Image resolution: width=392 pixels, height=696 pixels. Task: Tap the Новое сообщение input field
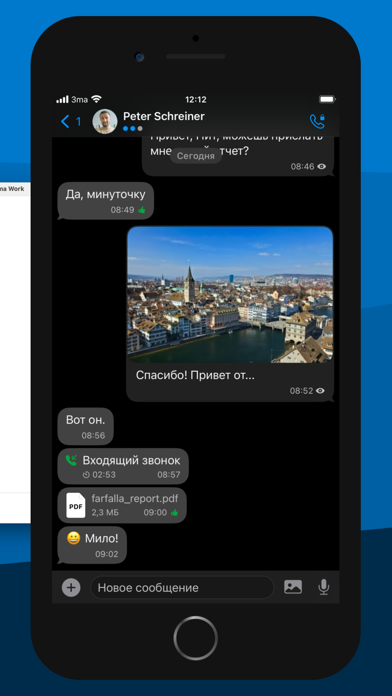coord(182,588)
